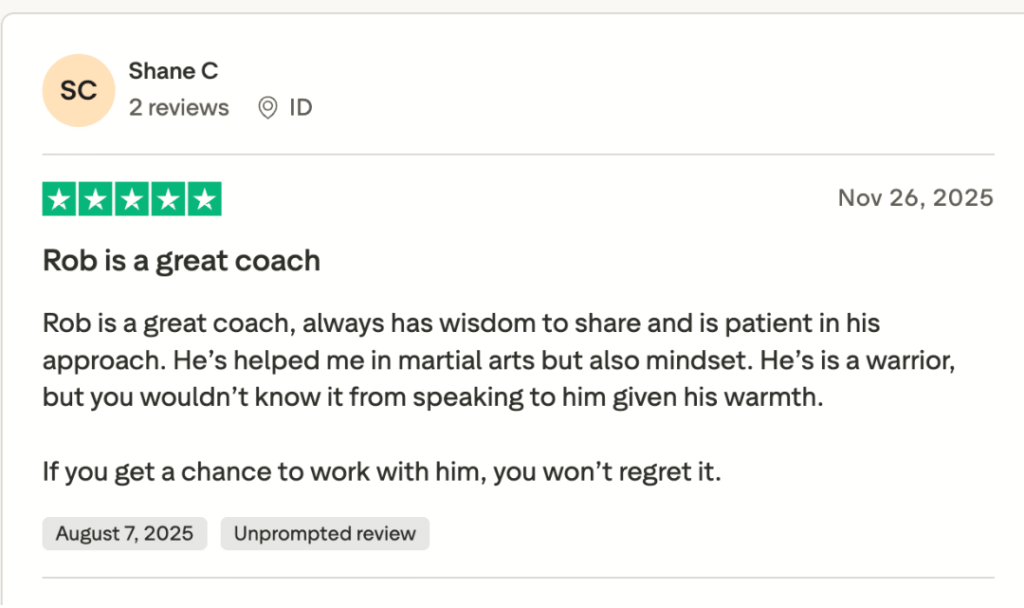
Task: Click the second green rating star
Action: tap(95, 199)
